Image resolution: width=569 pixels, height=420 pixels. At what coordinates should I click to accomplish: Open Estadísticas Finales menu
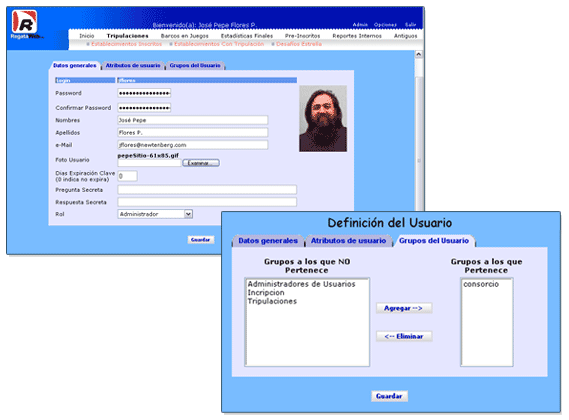(247, 36)
